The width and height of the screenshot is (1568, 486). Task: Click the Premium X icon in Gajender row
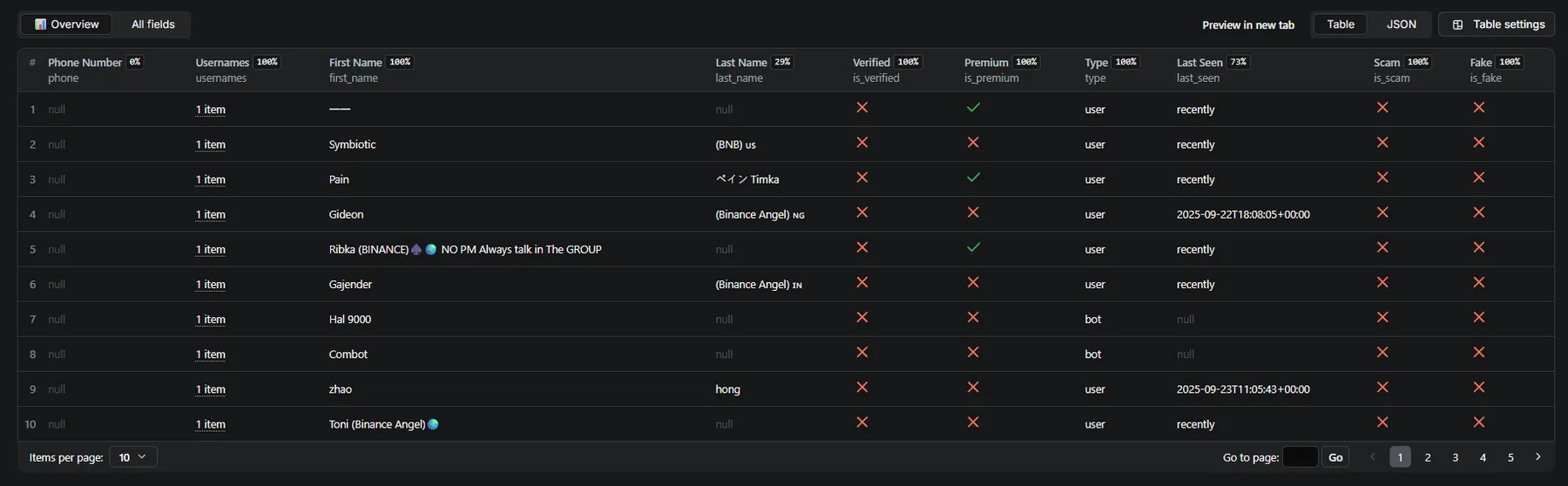pos(974,283)
